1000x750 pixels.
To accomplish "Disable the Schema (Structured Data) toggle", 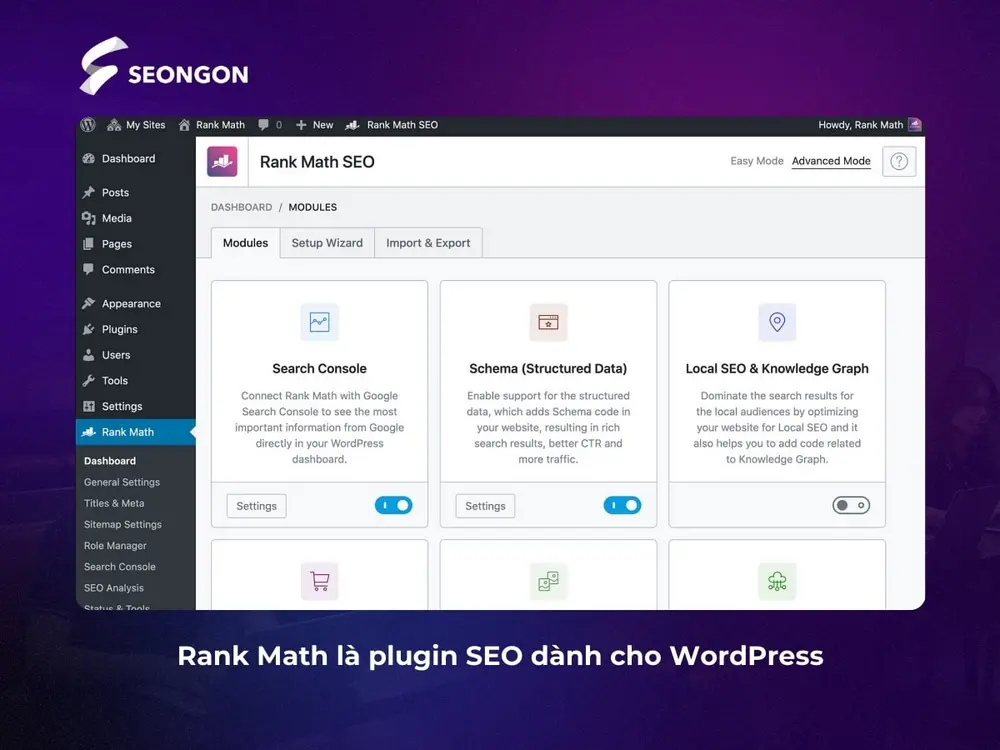I will click(x=622, y=505).
